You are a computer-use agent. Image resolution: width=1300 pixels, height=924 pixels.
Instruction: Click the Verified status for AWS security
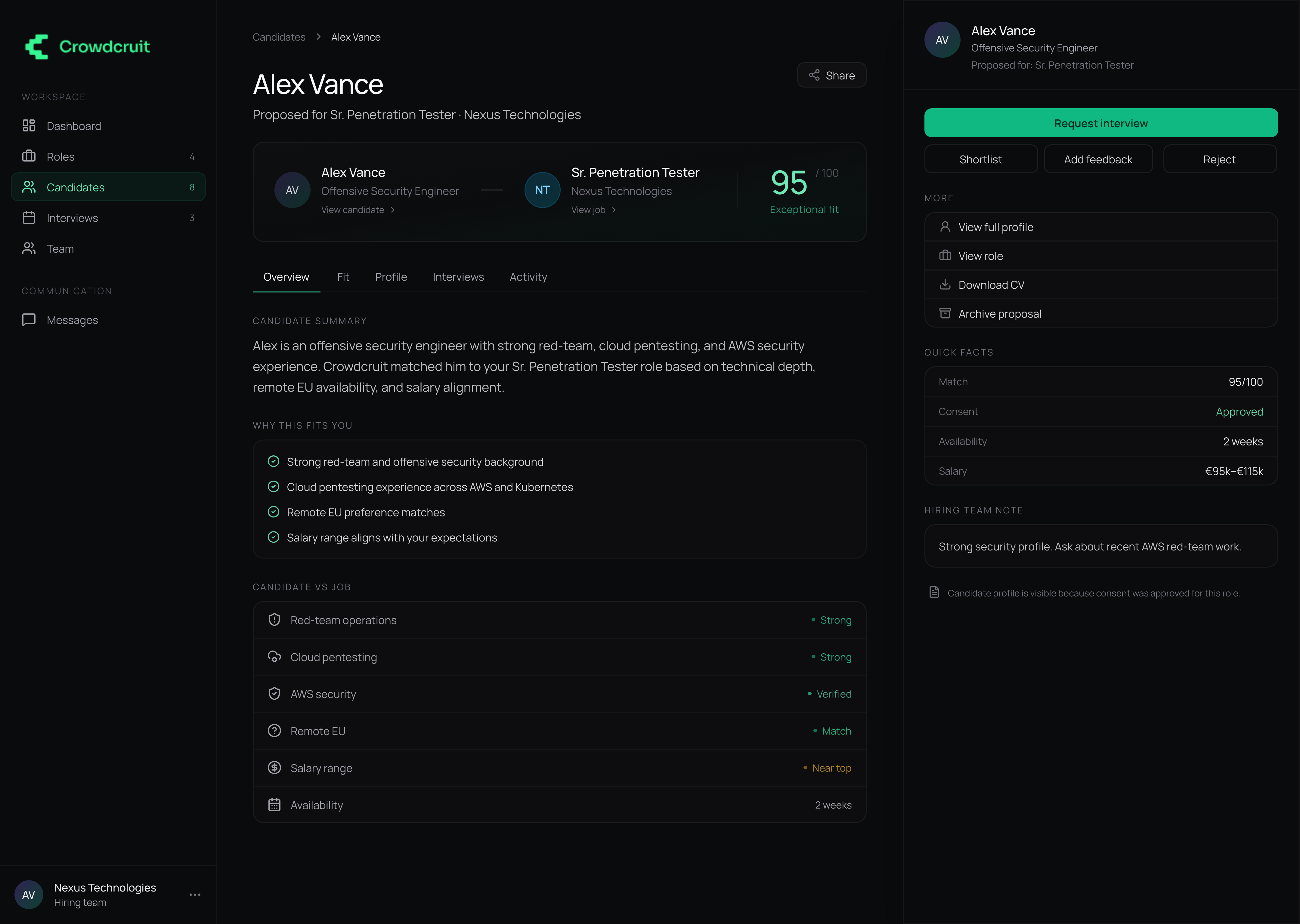[834, 694]
